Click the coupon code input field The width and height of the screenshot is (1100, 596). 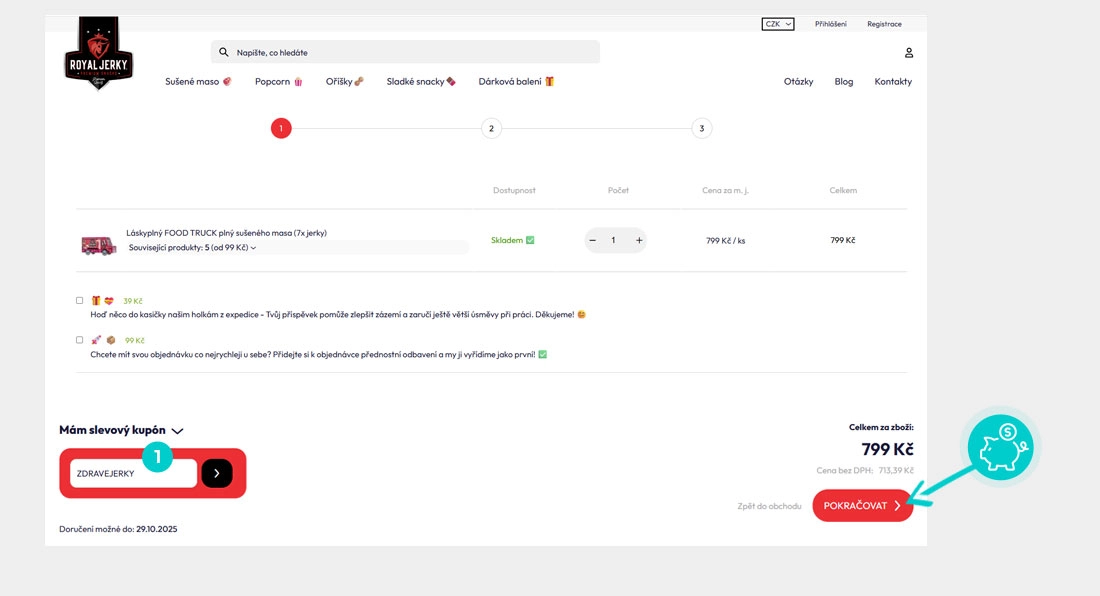click(133, 473)
